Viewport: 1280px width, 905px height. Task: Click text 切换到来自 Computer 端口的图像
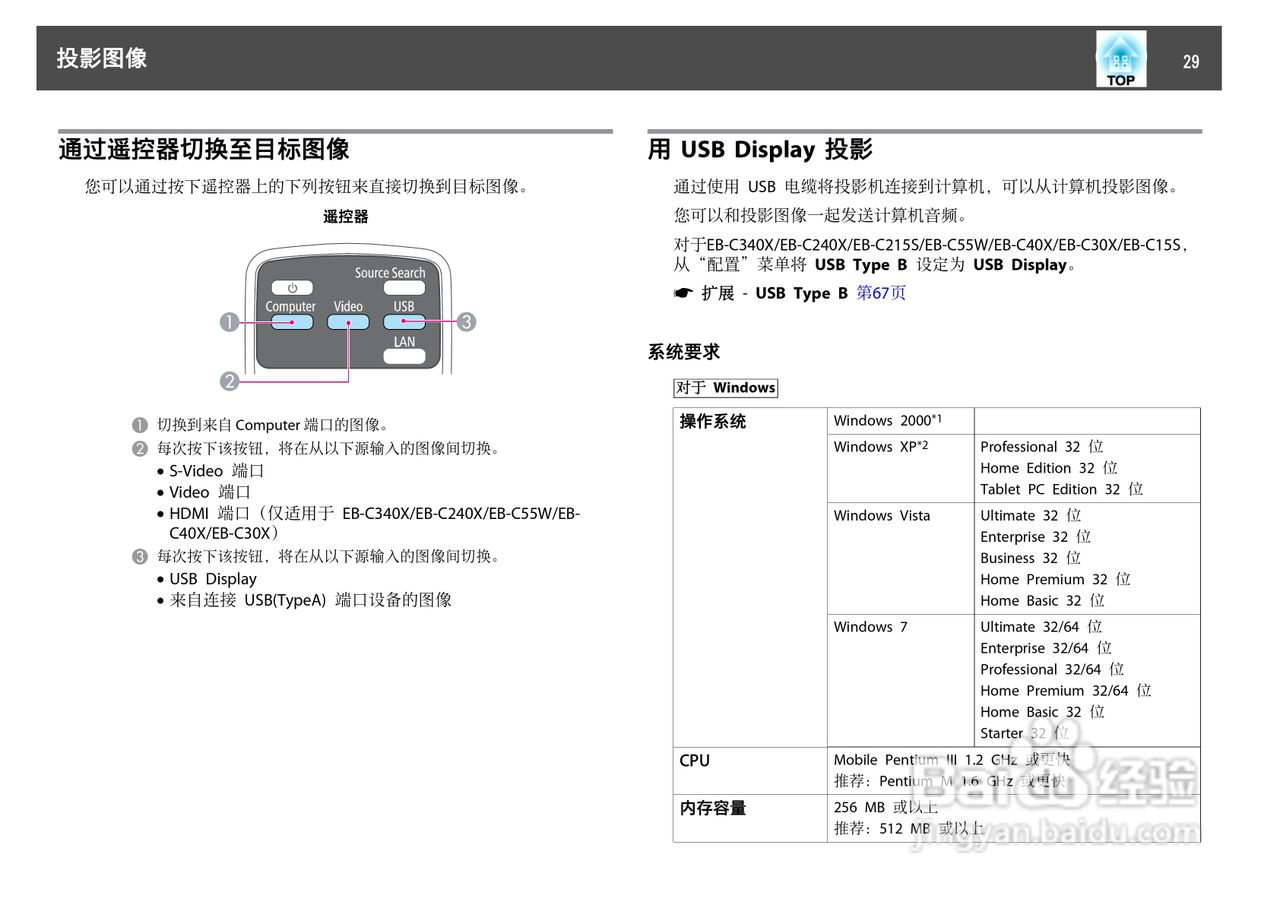pos(272,425)
